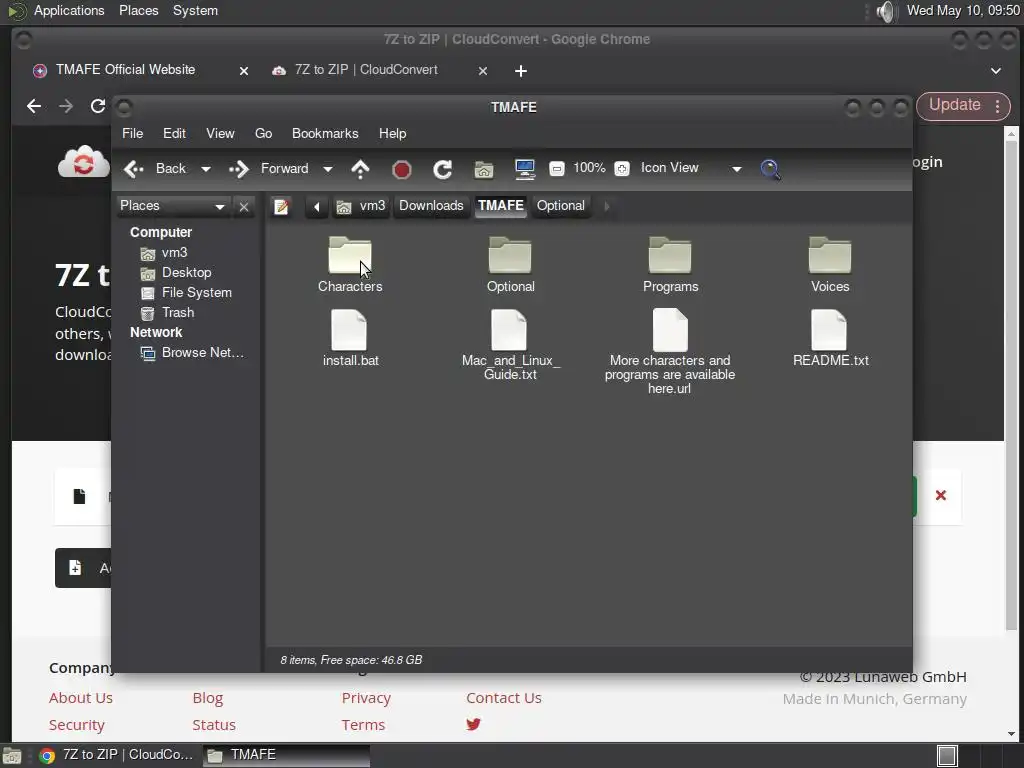Select Desktop in the Places sidebar
This screenshot has width=1024, height=768.
click(176, 272)
